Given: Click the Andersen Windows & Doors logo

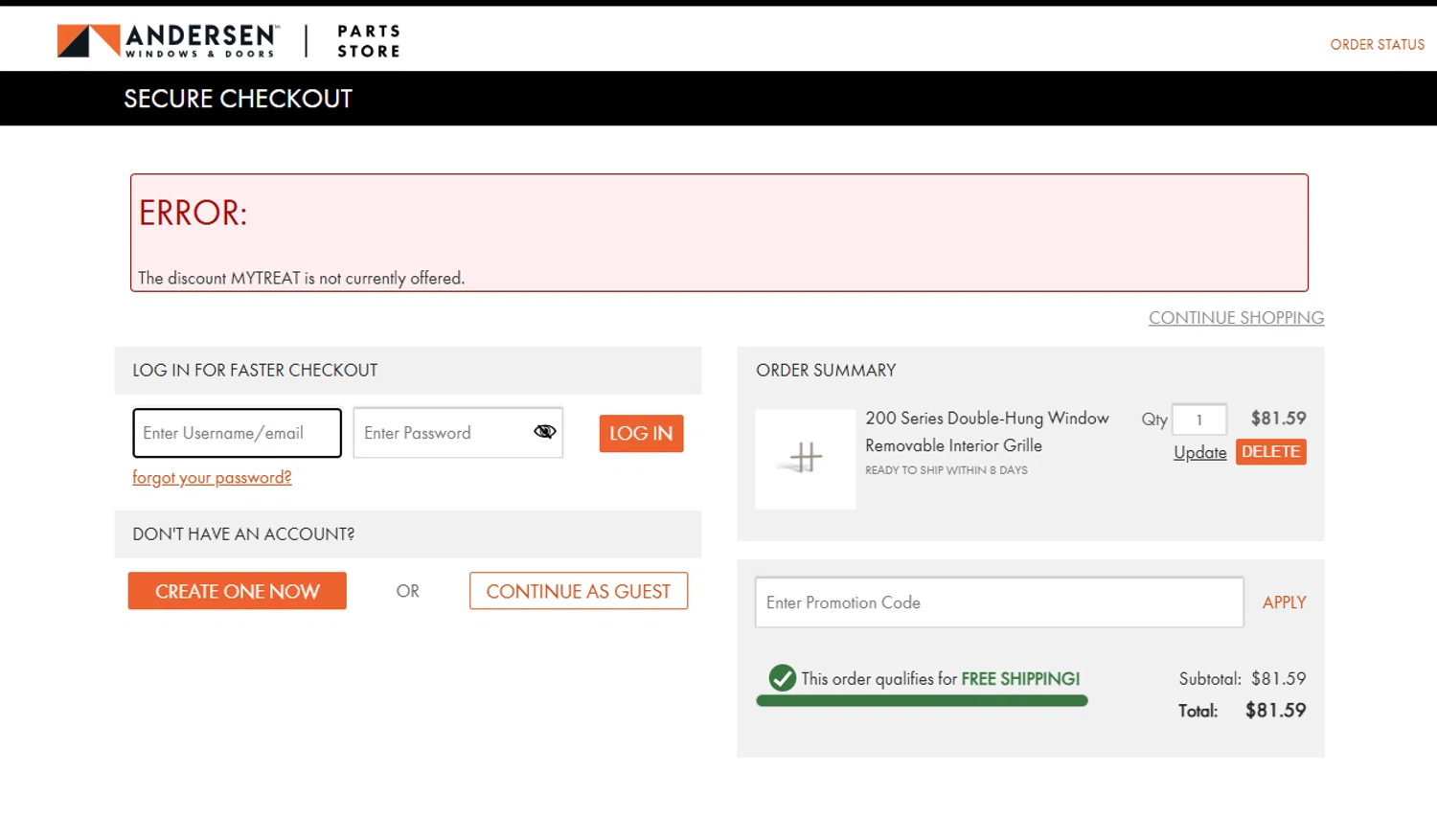Looking at the screenshot, I should pyautogui.click(x=169, y=41).
